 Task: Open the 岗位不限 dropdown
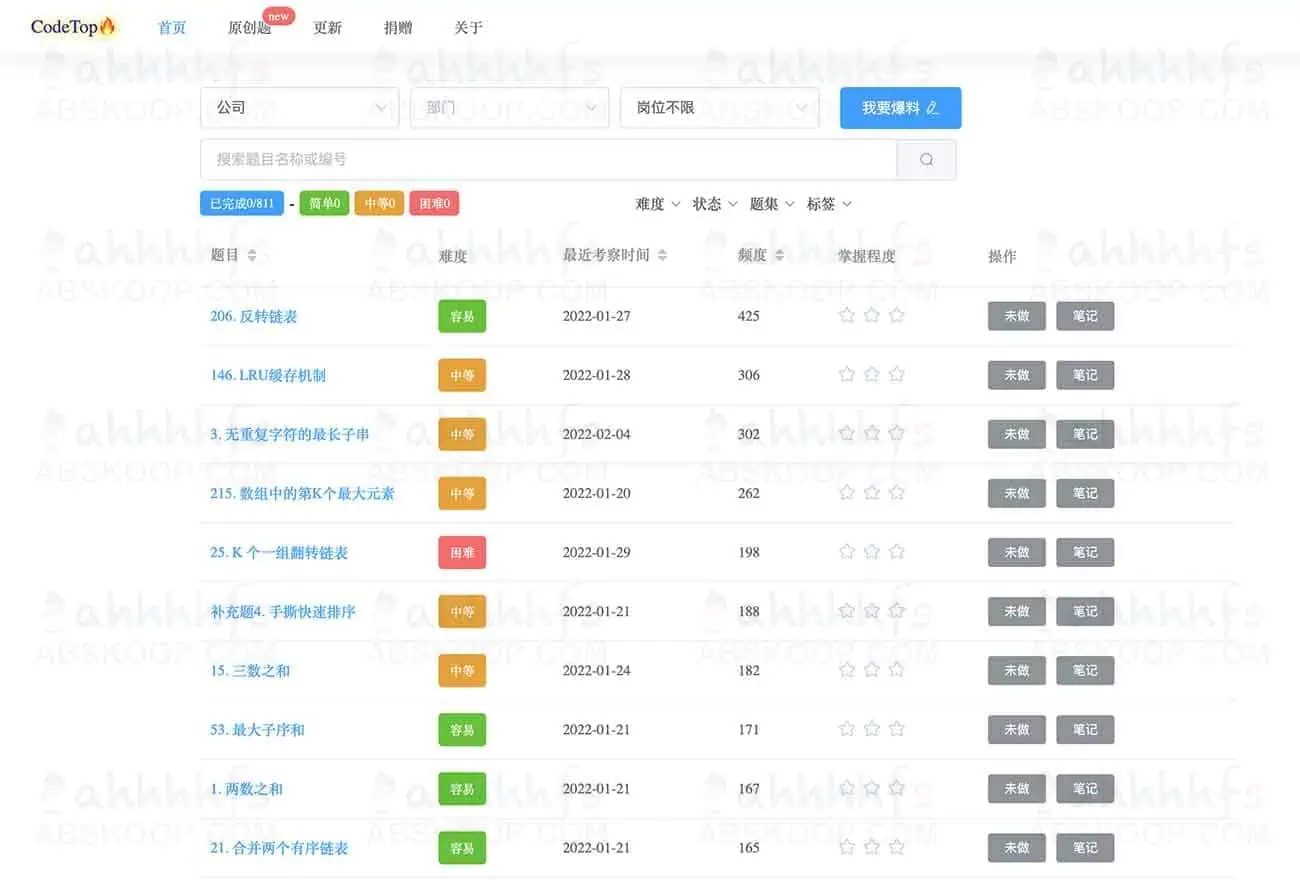(719, 107)
